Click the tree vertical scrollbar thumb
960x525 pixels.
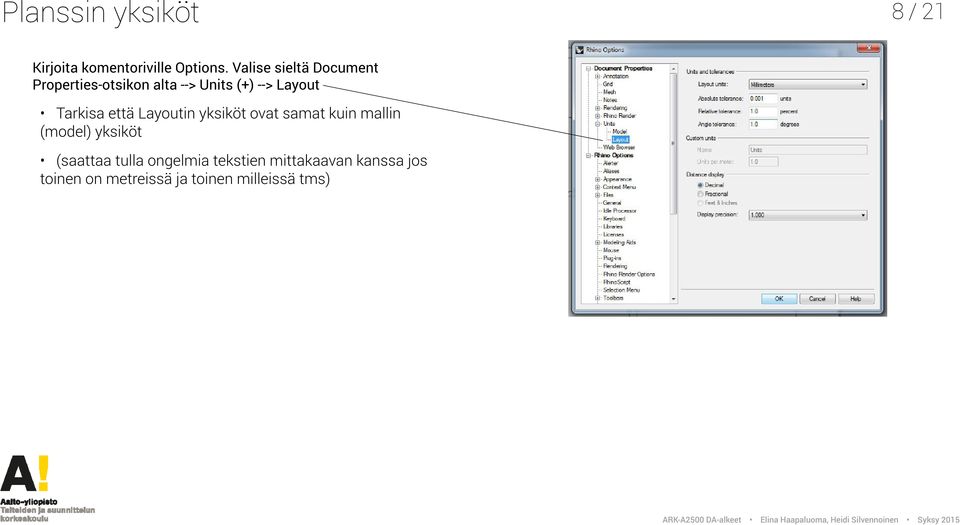(673, 144)
